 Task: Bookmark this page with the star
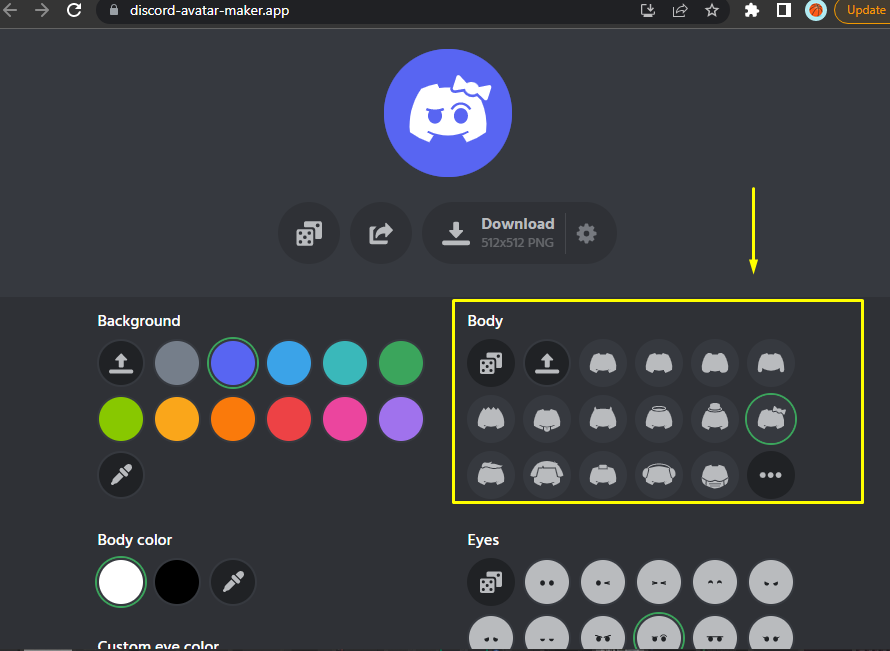click(x=712, y=10)
